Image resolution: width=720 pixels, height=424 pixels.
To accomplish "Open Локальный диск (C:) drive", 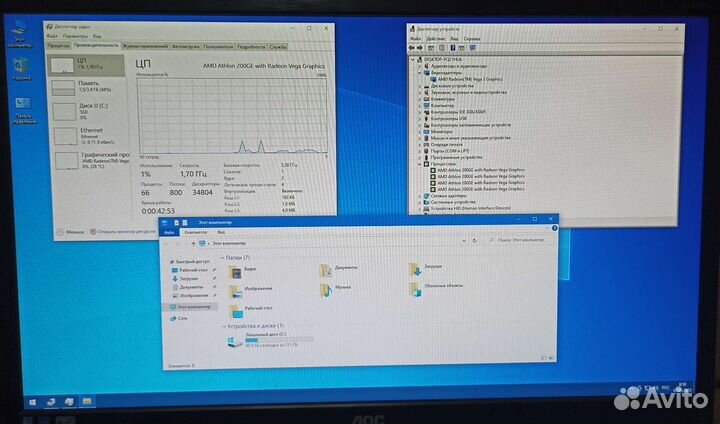I will [236, 341].
